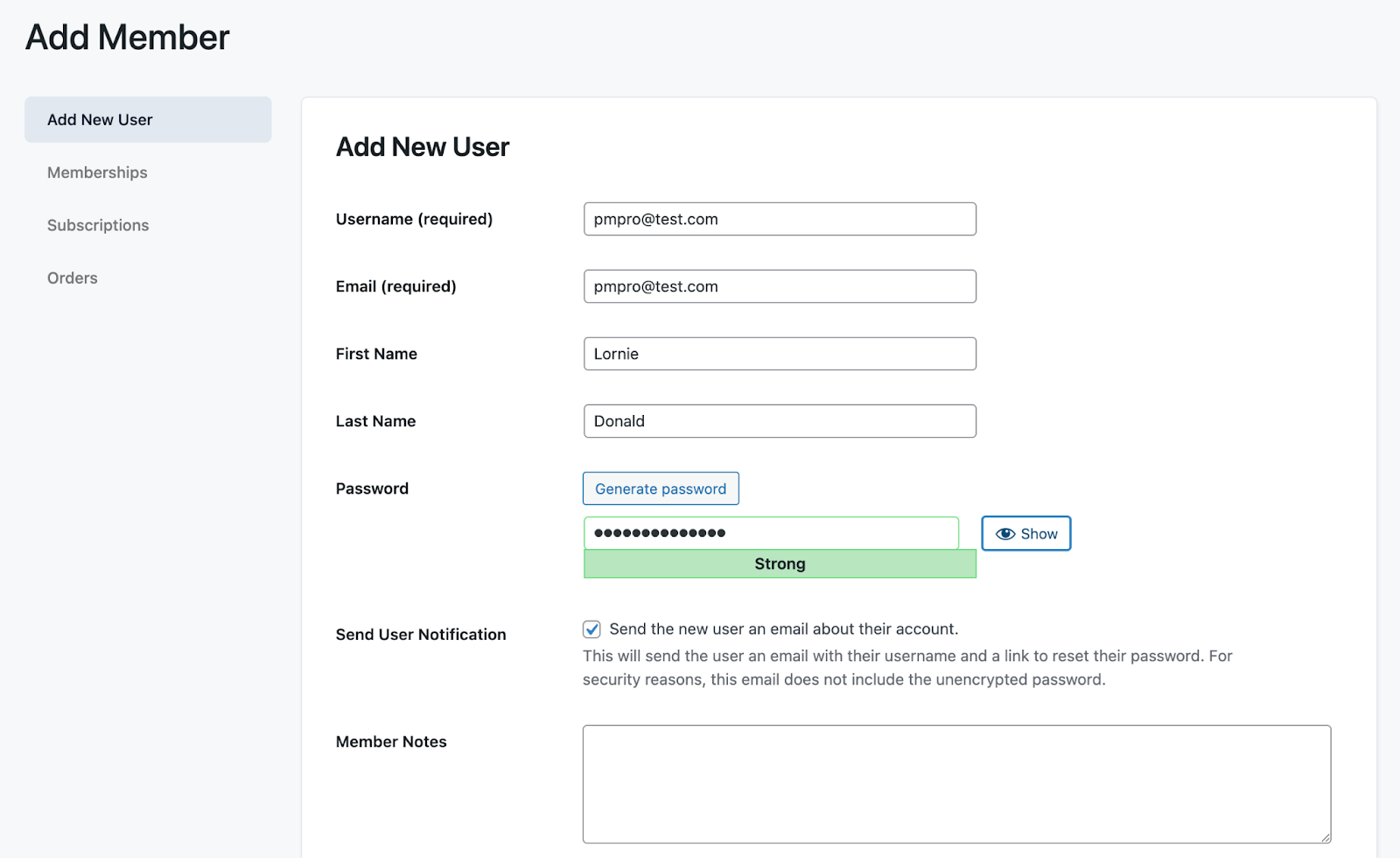Uncheck the Send User Notification checkbox
The image size is (1400, 858).
(591, 629)
